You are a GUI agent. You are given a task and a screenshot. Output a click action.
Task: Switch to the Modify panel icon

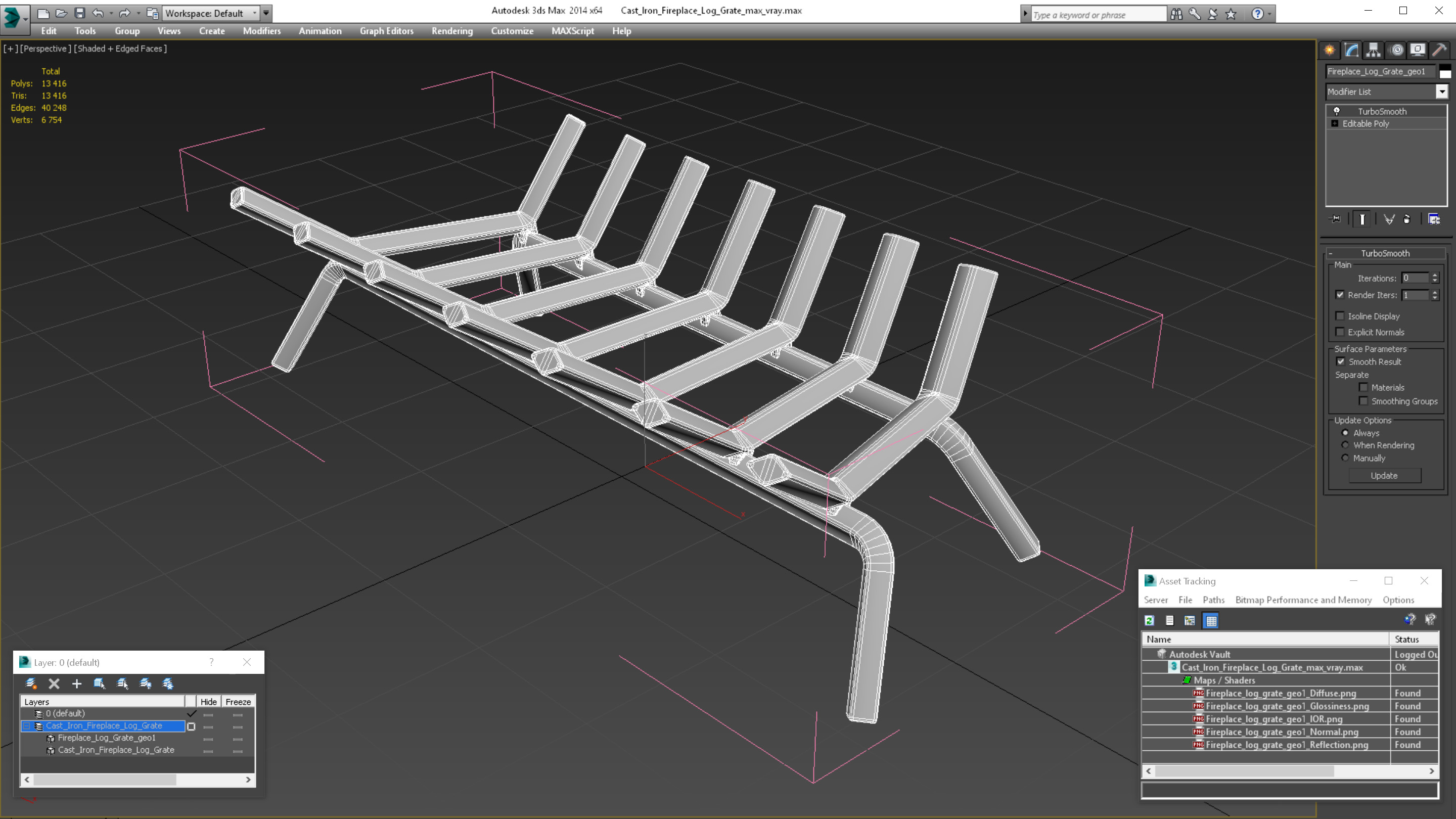click(x=1351, y=51)
